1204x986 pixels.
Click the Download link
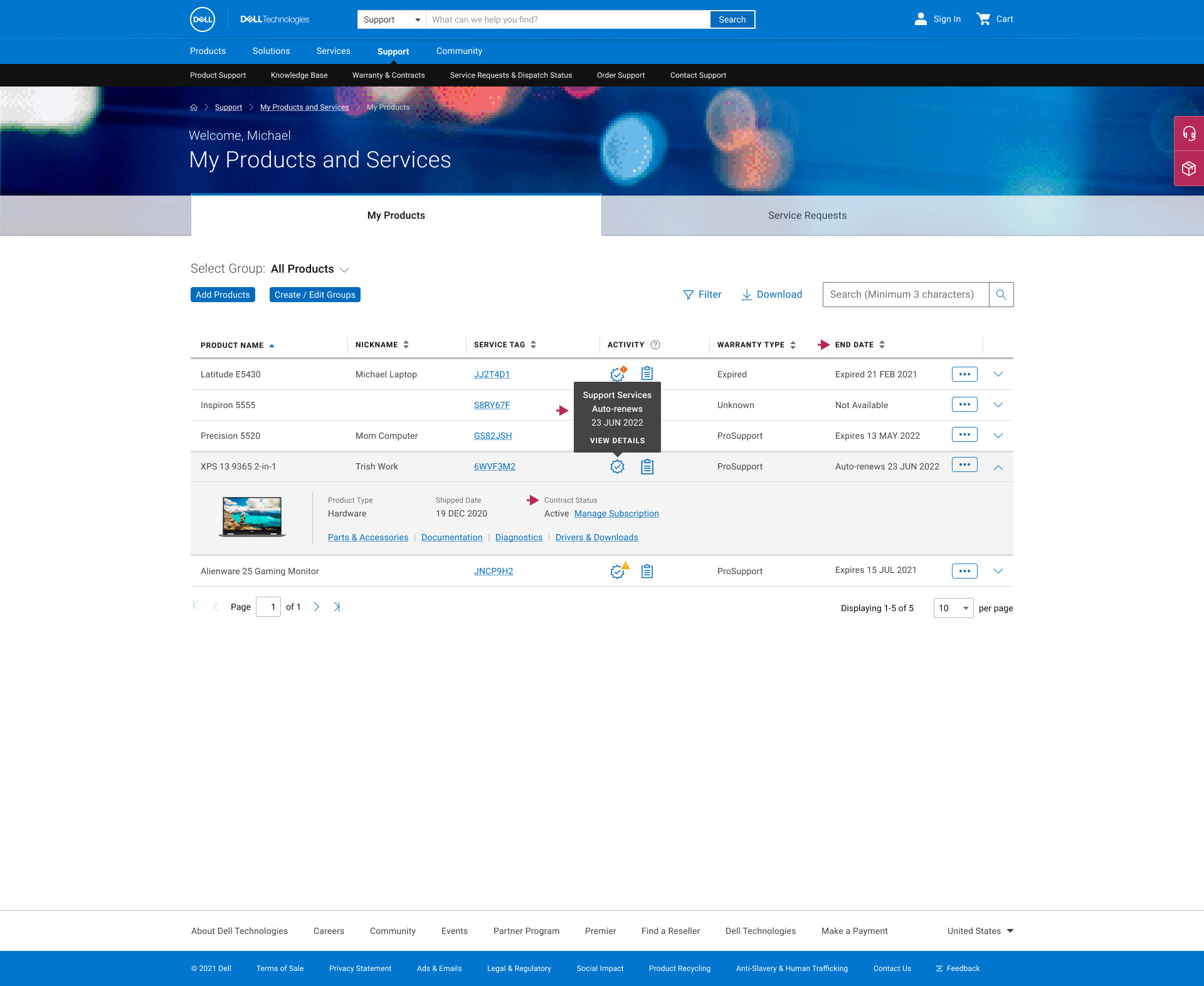(771, 295)
